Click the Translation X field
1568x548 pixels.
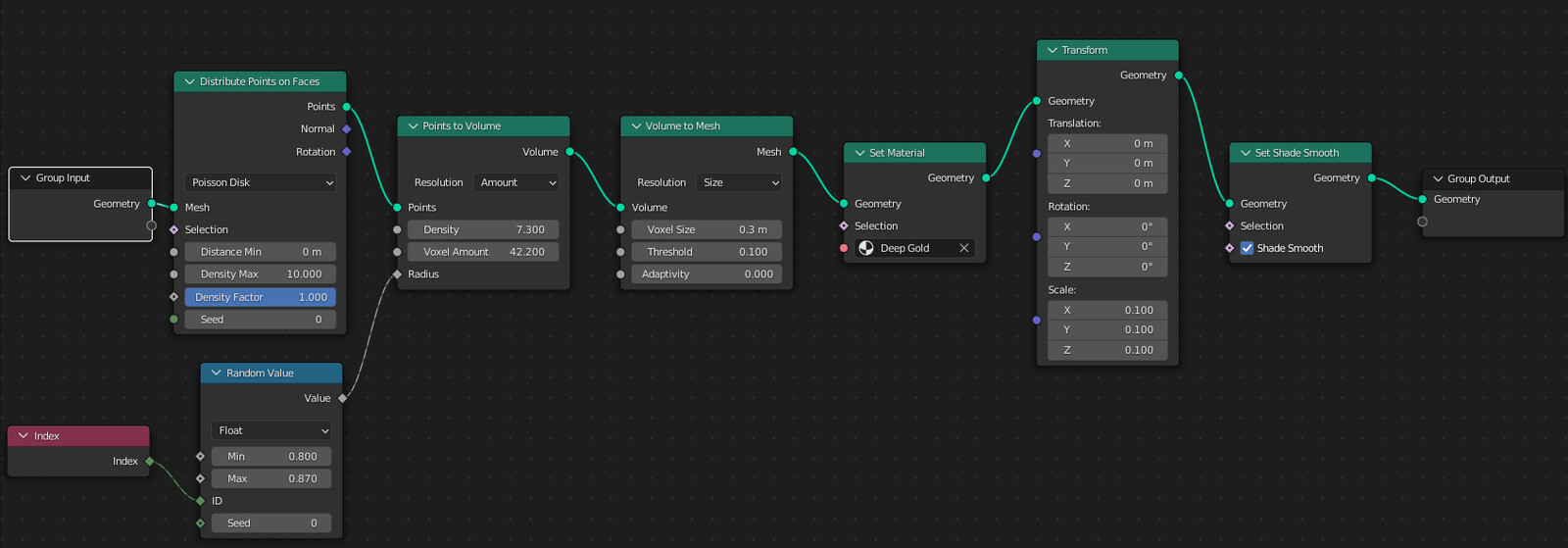pos(1107,143)
